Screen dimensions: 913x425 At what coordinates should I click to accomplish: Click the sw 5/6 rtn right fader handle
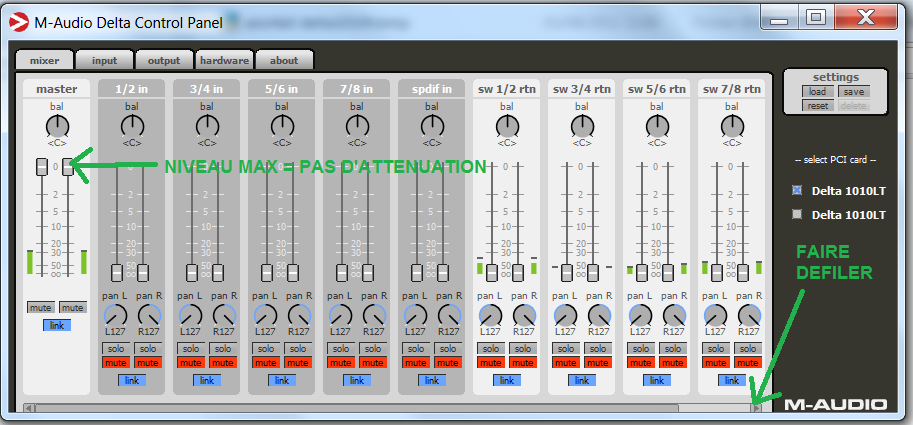pos(668,272)
